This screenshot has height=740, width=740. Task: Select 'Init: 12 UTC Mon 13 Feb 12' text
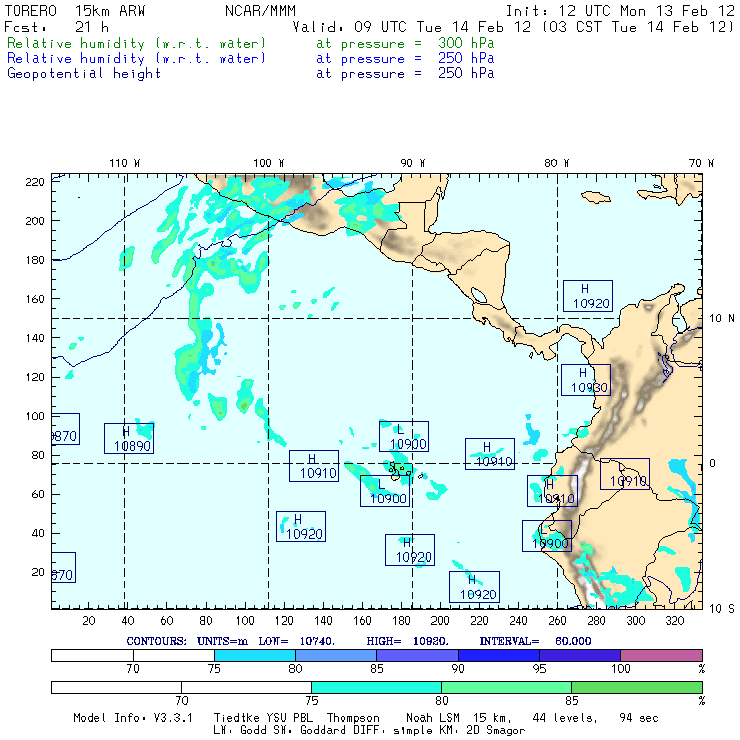[x=620, y=11]
